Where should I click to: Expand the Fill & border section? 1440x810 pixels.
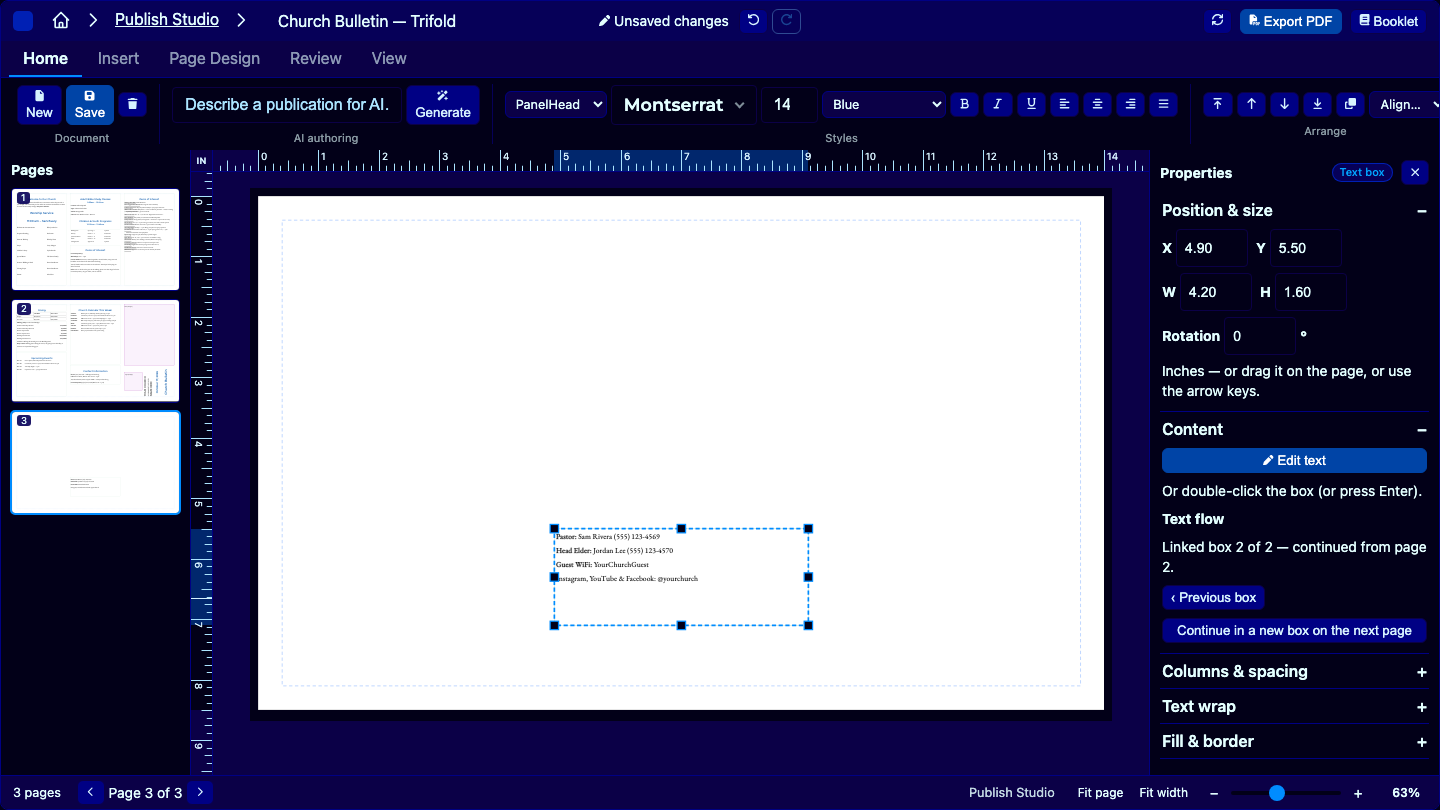click(1295, 742)
